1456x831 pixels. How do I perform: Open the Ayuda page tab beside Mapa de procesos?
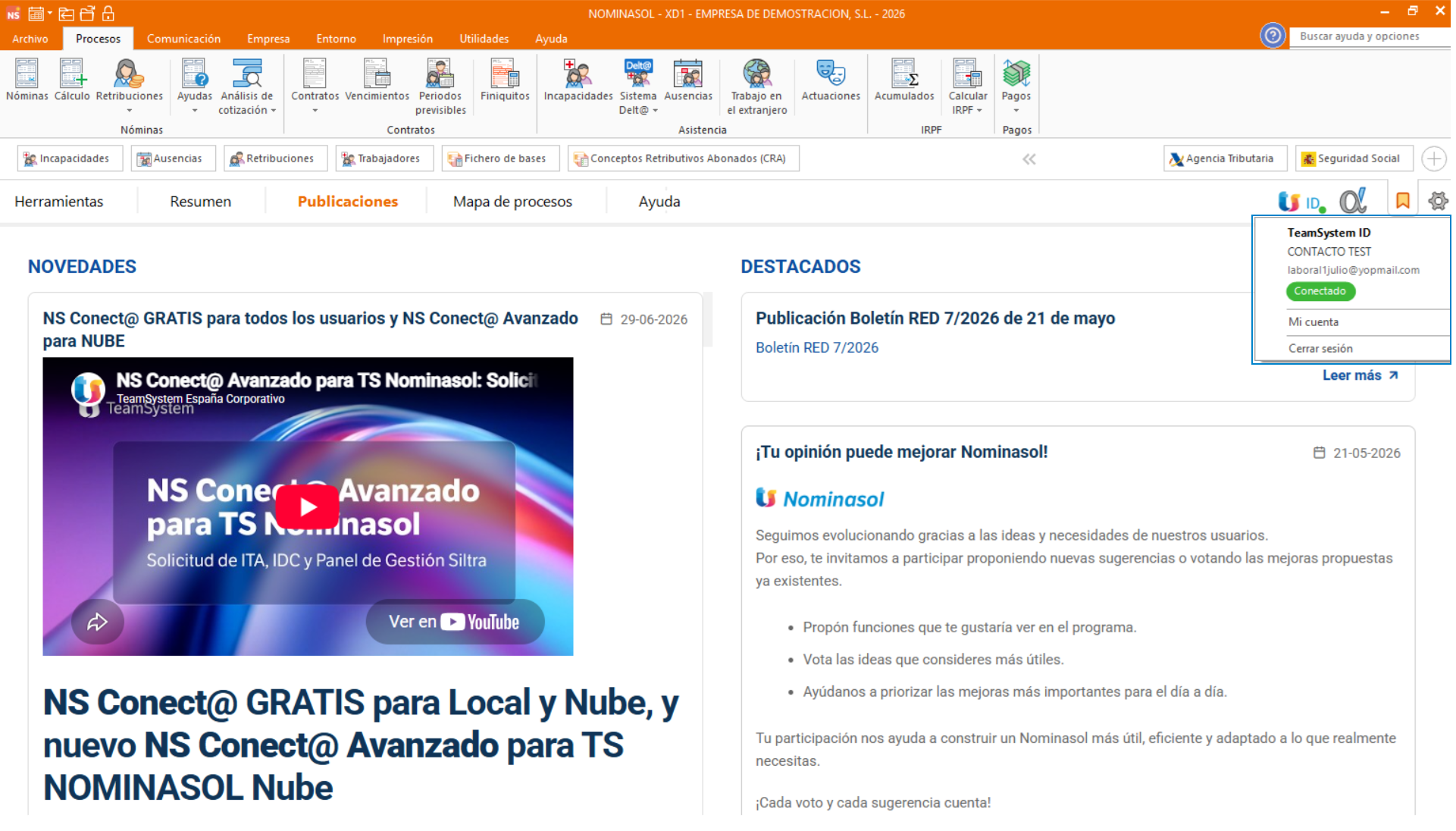pyautogui.click(x=659, y=202)
